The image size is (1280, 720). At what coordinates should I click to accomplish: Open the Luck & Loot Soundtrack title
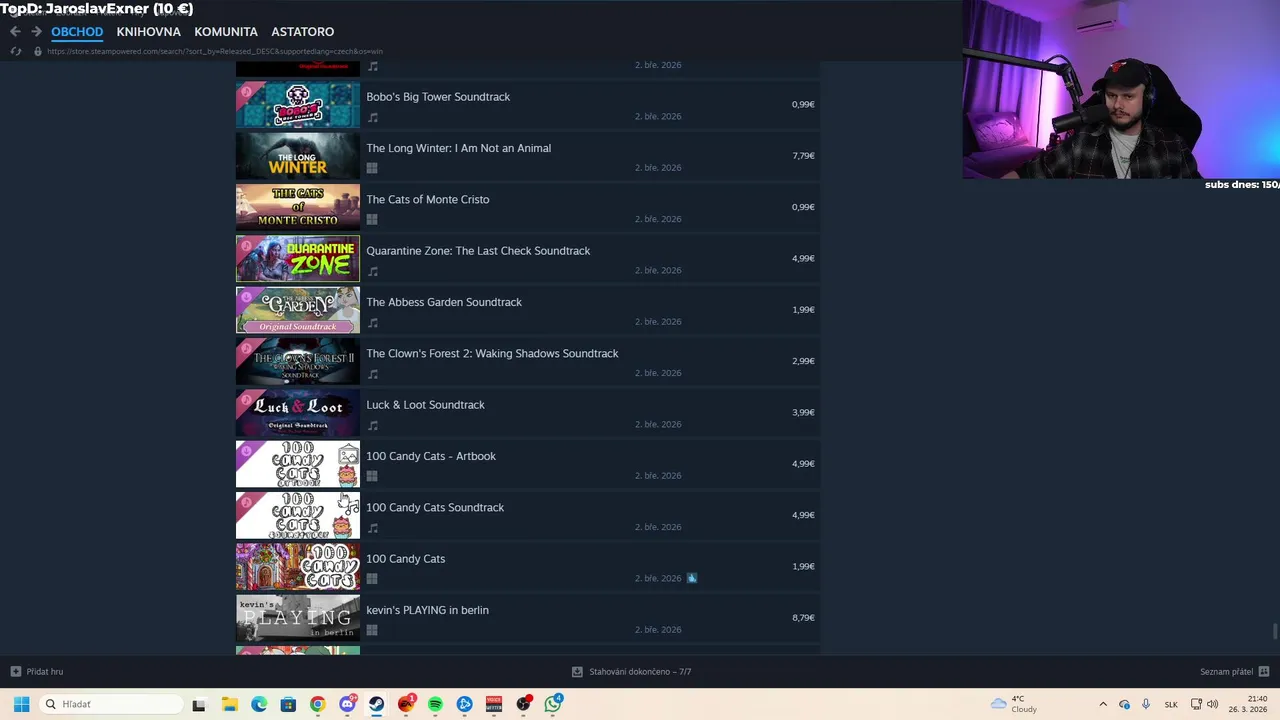point(425,405)
